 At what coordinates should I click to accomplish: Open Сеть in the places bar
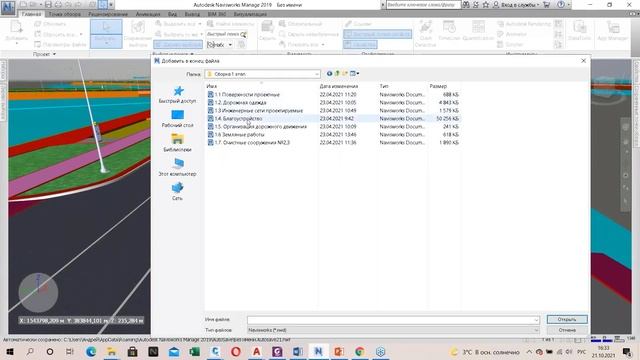pyautogui.click(x=178, y=191)
